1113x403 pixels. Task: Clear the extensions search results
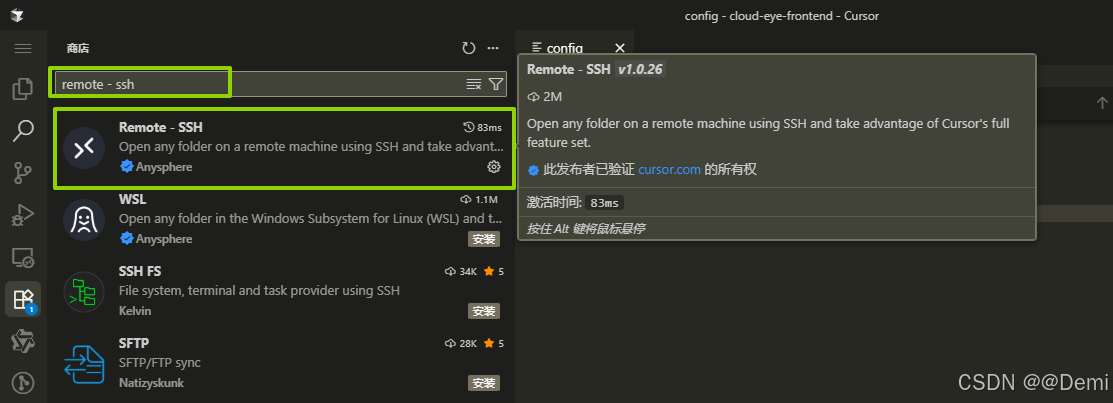[474, 84]
